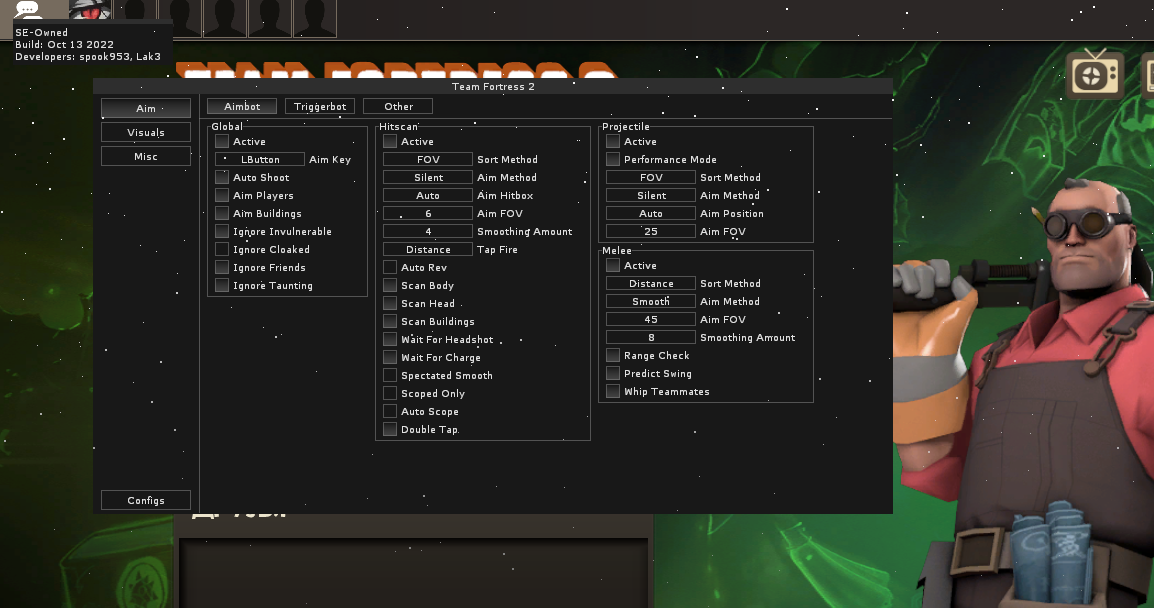The width and height of the screenshot is (1154, 608).
Task: Click the red player avatar icon
Action: point(90,10)
